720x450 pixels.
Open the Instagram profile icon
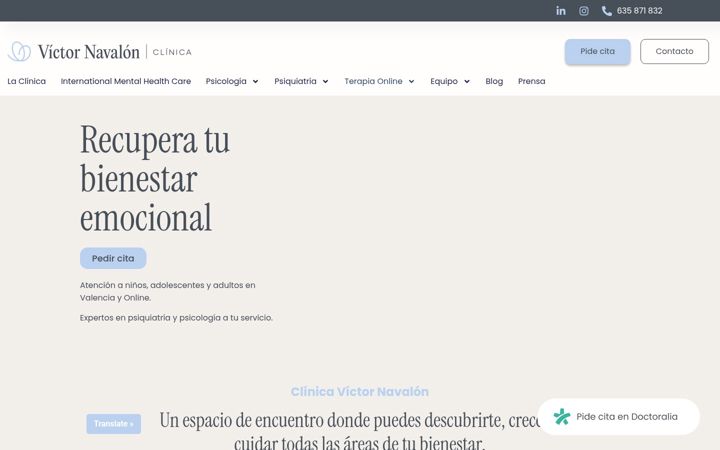[x=584, y=11]
